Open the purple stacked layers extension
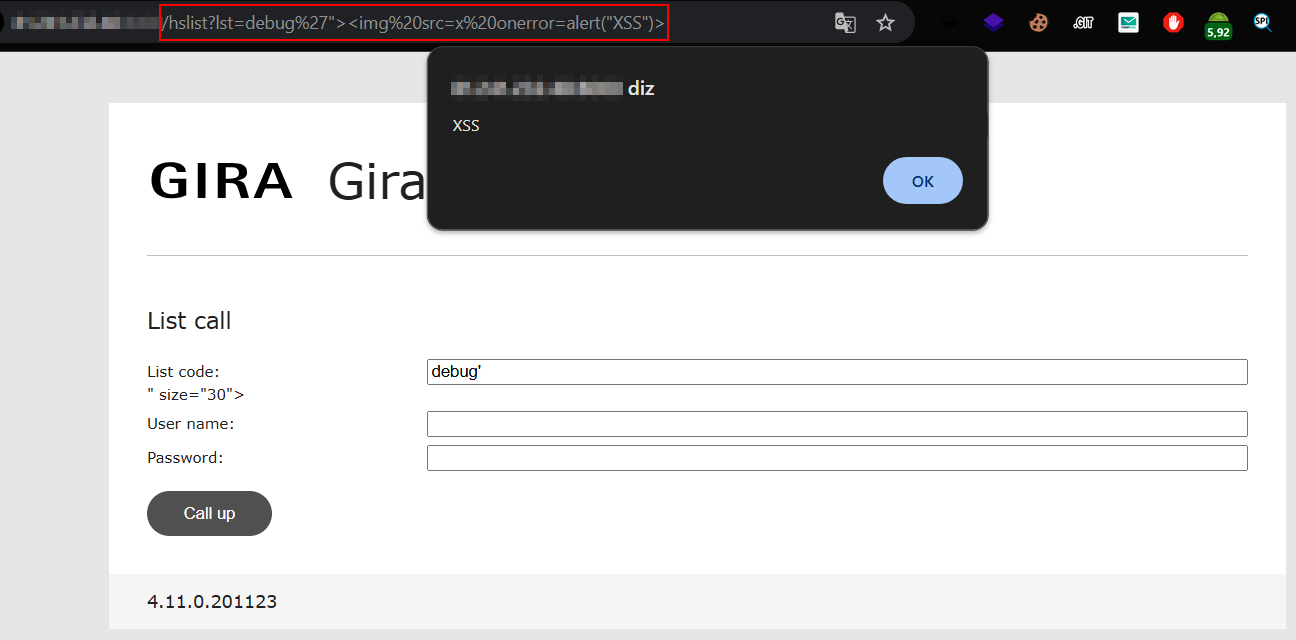Screen dimensions: 1296x640 tap(992, 22)
